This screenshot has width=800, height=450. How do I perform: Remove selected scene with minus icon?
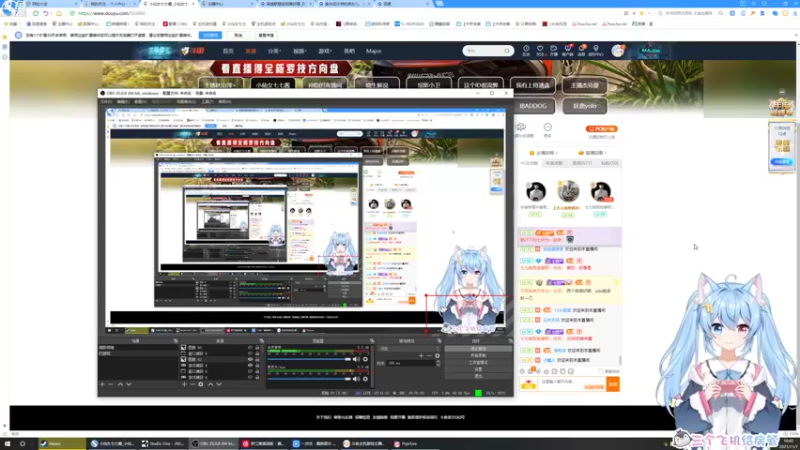(111, 384)
